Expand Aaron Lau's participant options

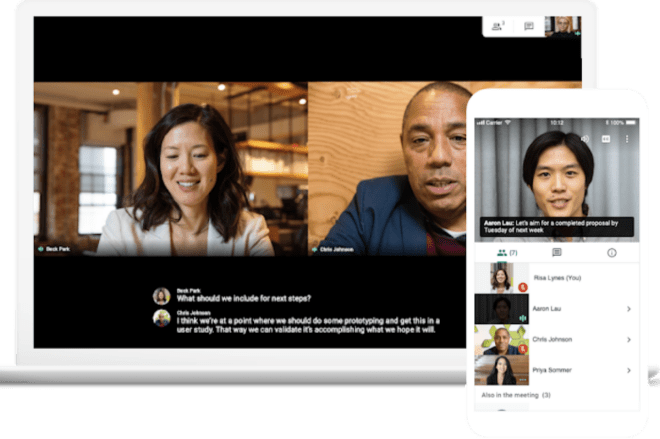[x=628, y=310]
